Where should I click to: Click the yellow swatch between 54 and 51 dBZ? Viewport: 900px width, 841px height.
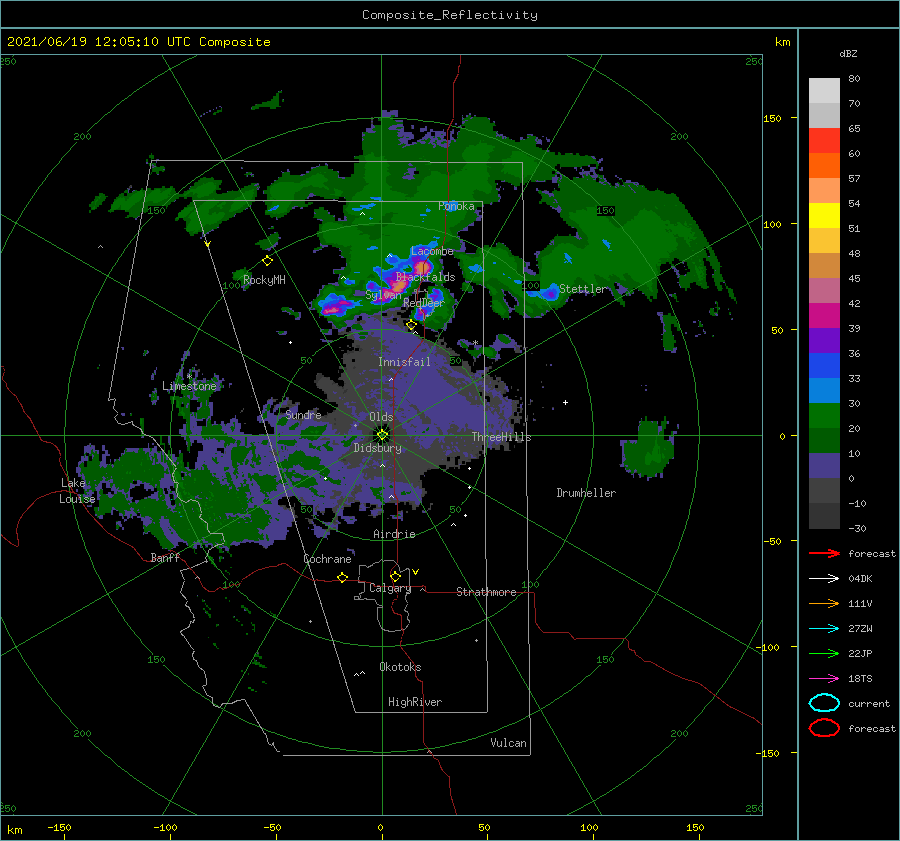(824, 216)
